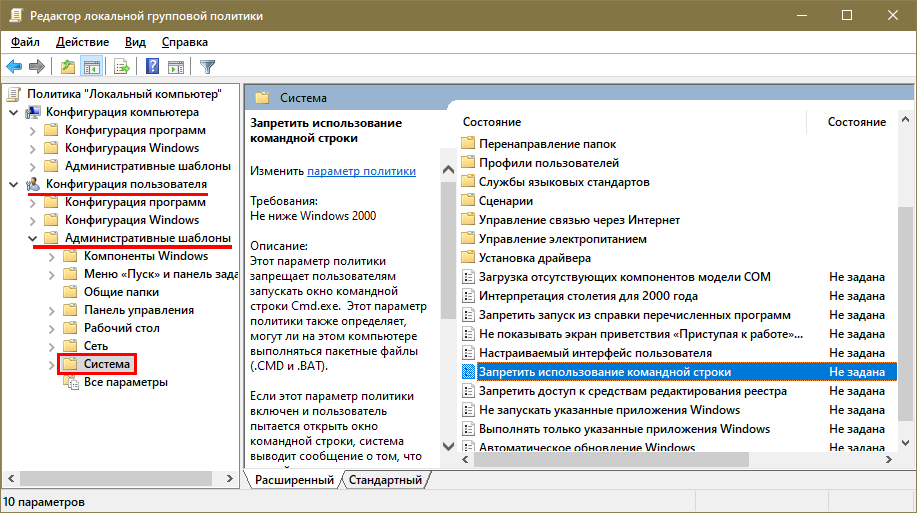Click the Export list toolbar icon
This screenshot has height=513, width=917.
[x=122, y=67]
